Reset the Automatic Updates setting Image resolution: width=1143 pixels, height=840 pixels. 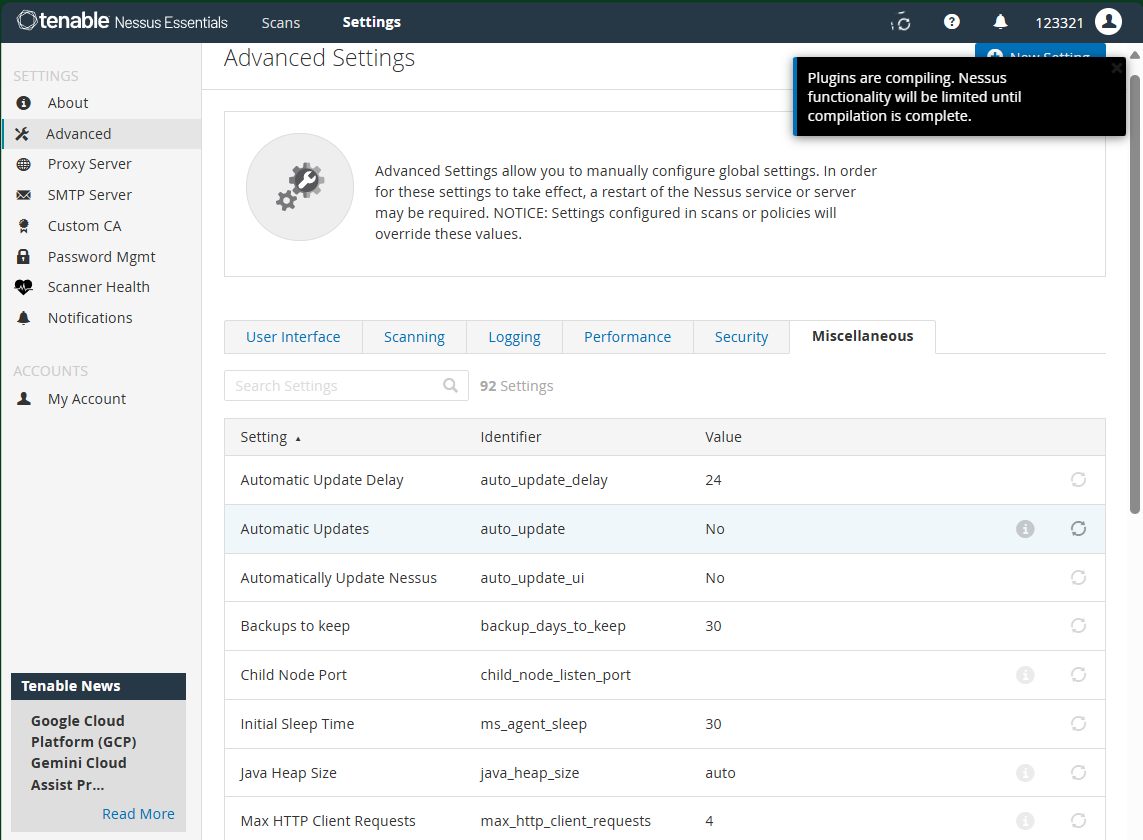click(x=1078, y=529)
